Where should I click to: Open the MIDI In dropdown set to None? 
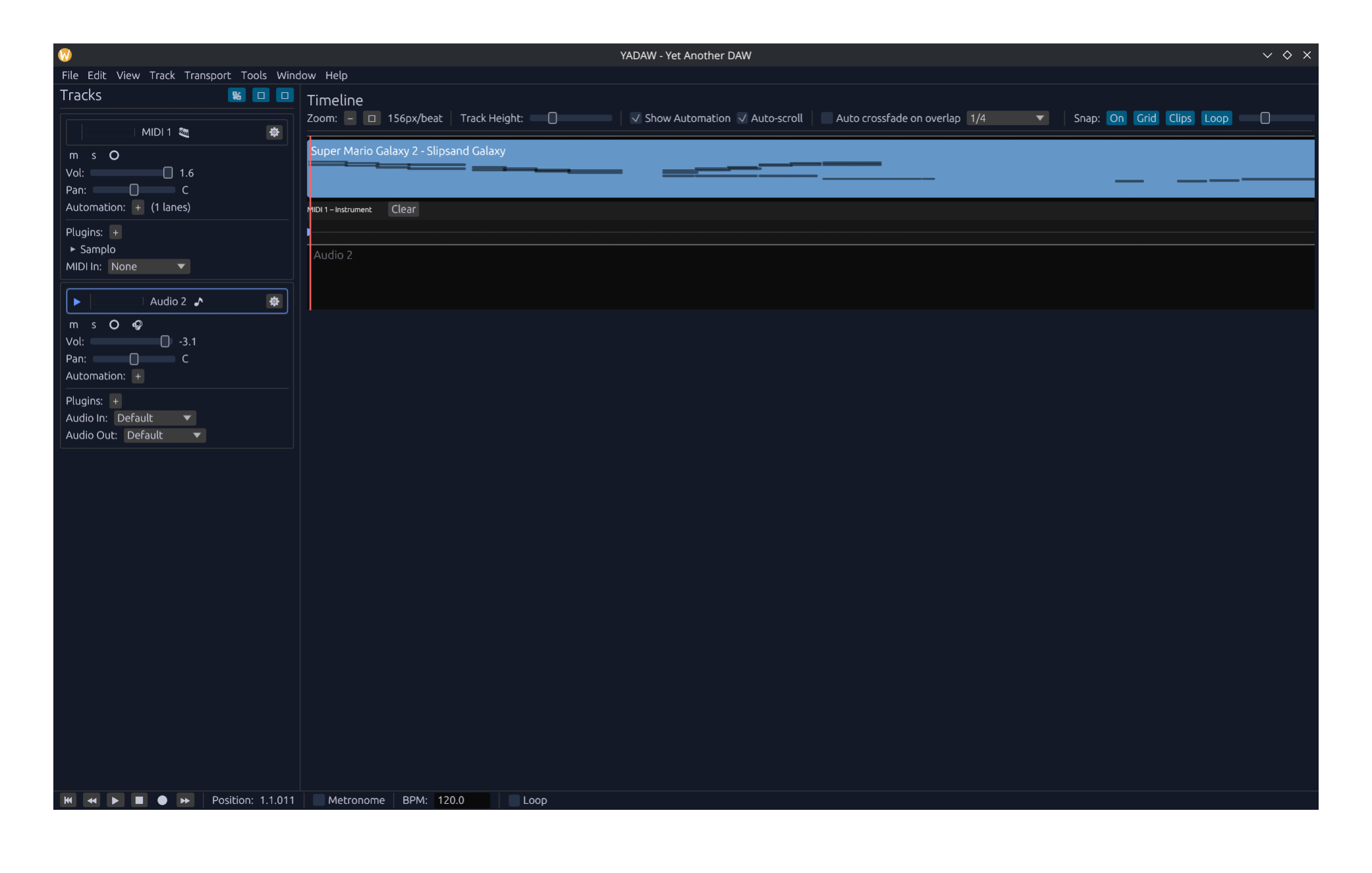click(x=149, y=267)
